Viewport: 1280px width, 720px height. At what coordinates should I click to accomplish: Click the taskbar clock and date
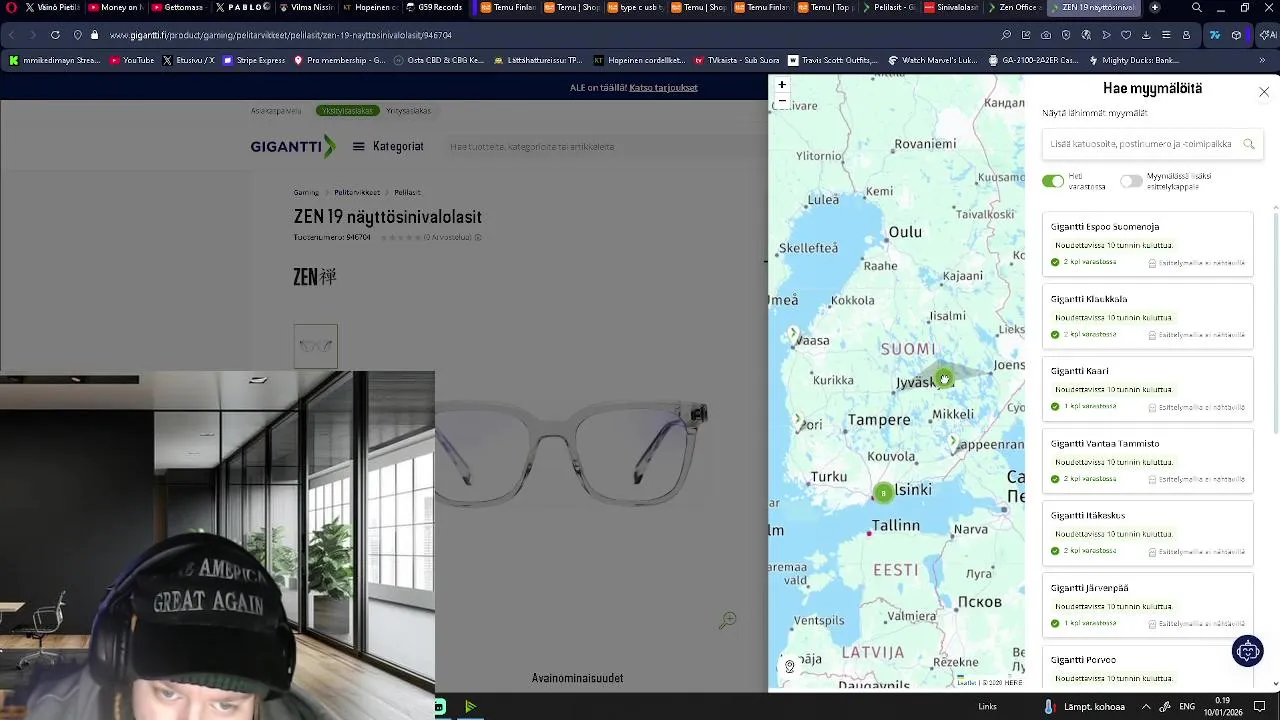pos(1223,707)
